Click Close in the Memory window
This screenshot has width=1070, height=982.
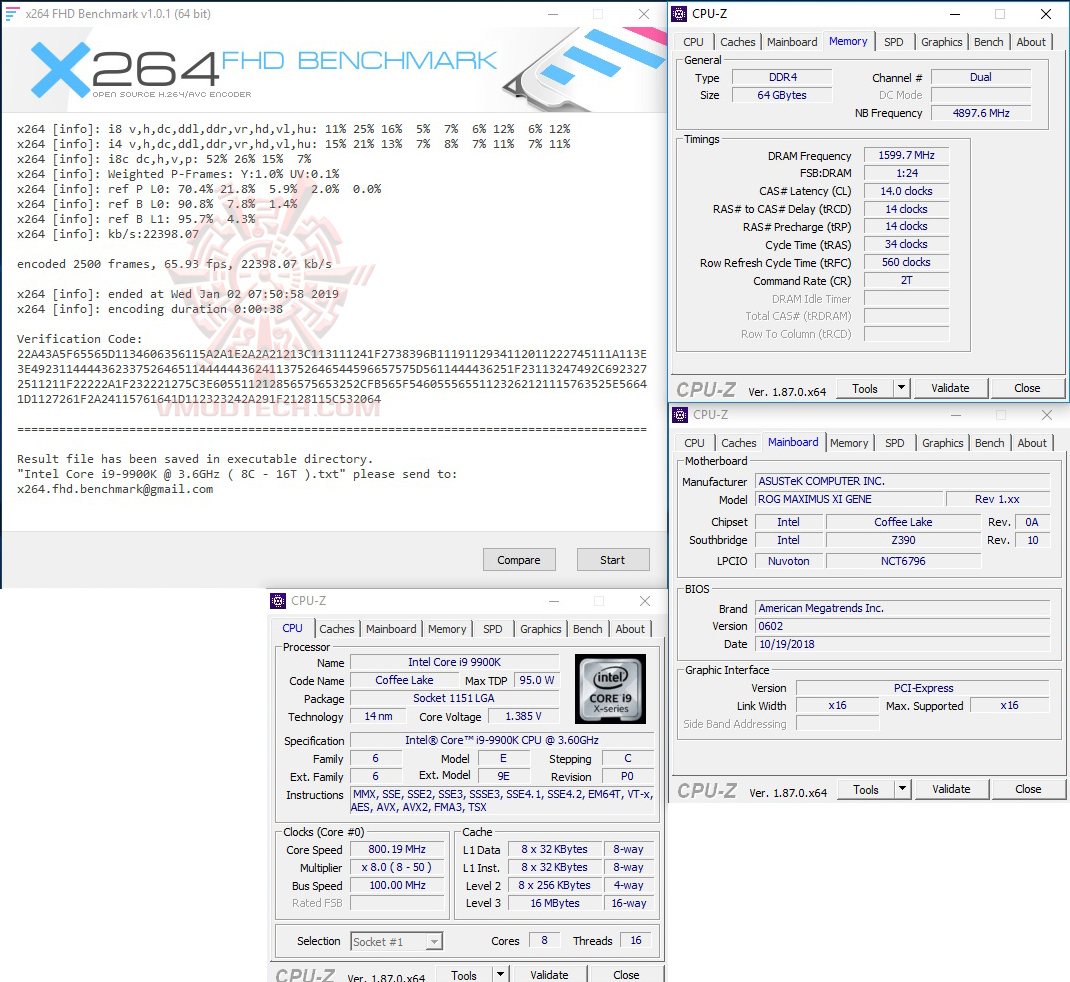pos(1028,387)
